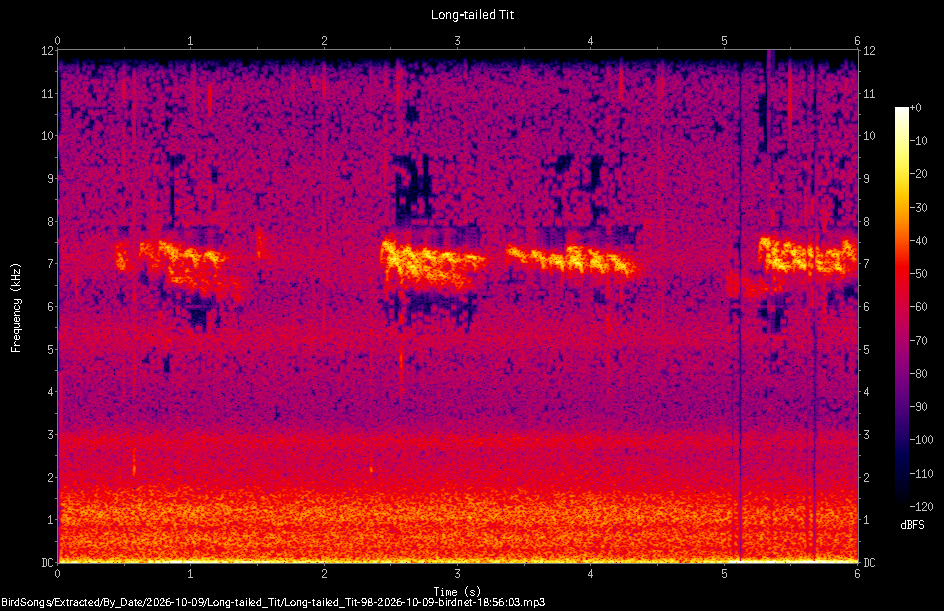Click the '-100' colorbar value
The image size is (944, 611).
(922, 440)
